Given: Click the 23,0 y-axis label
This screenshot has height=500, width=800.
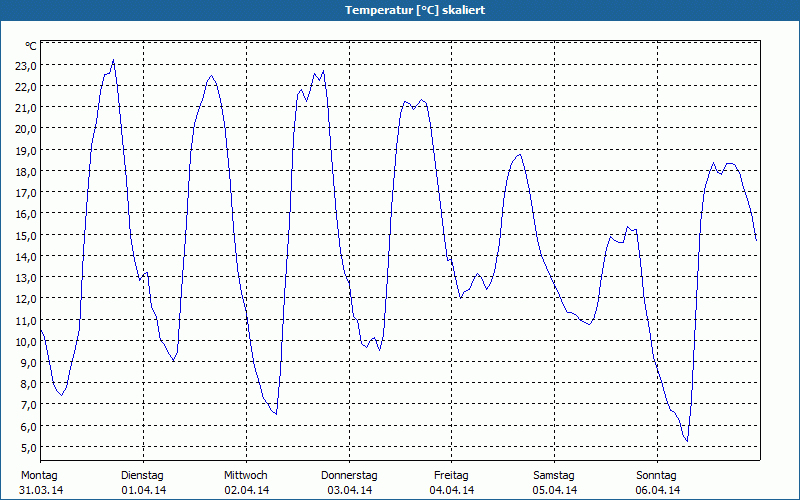Looking at the screenshot, I should click(27, 65).
